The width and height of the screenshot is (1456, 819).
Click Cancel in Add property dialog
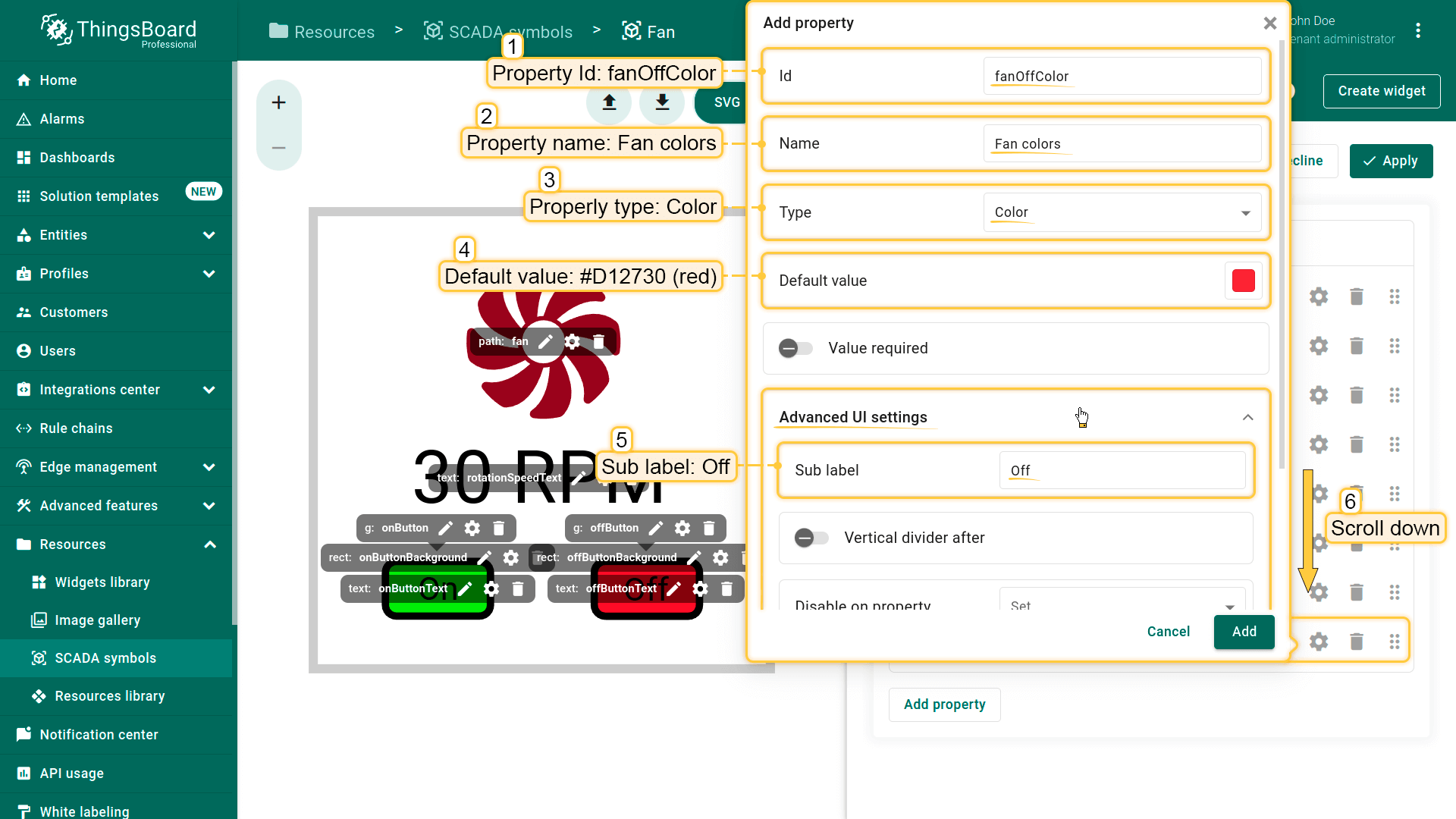pos(1168,632)
